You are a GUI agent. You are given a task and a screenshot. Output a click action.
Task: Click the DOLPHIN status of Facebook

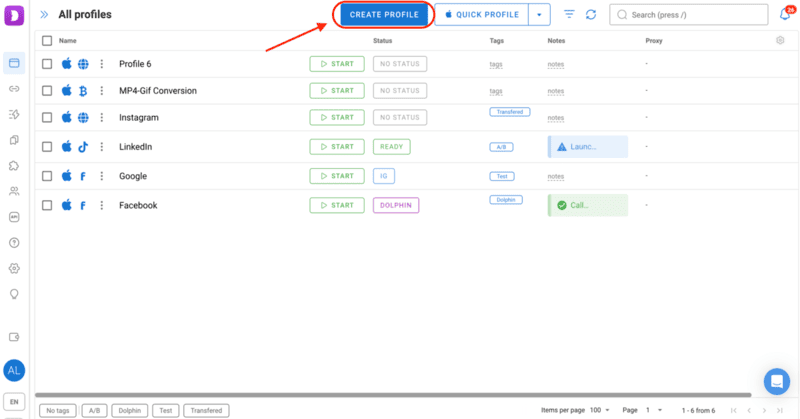pos(396,205)
